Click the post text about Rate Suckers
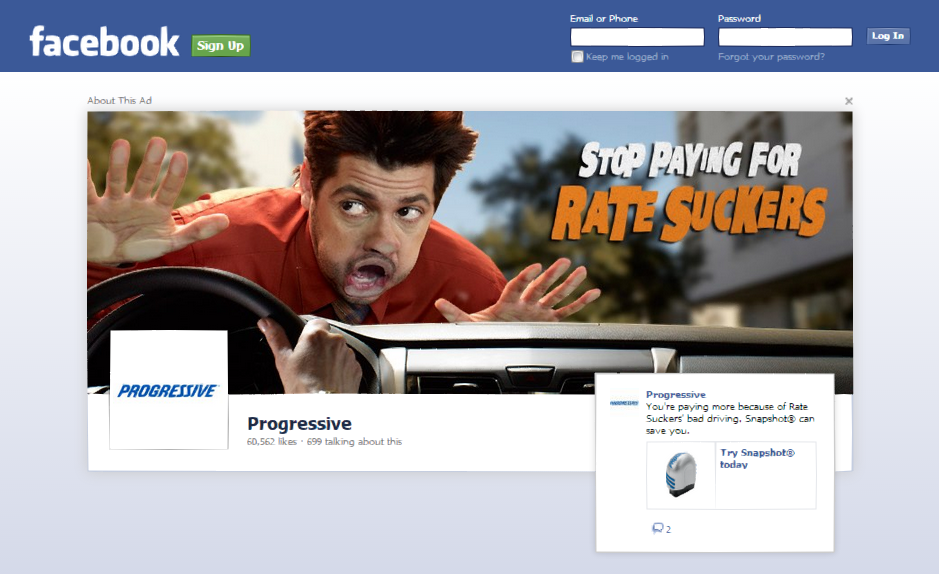Screen dimensions: 939x574 (730, 418)
